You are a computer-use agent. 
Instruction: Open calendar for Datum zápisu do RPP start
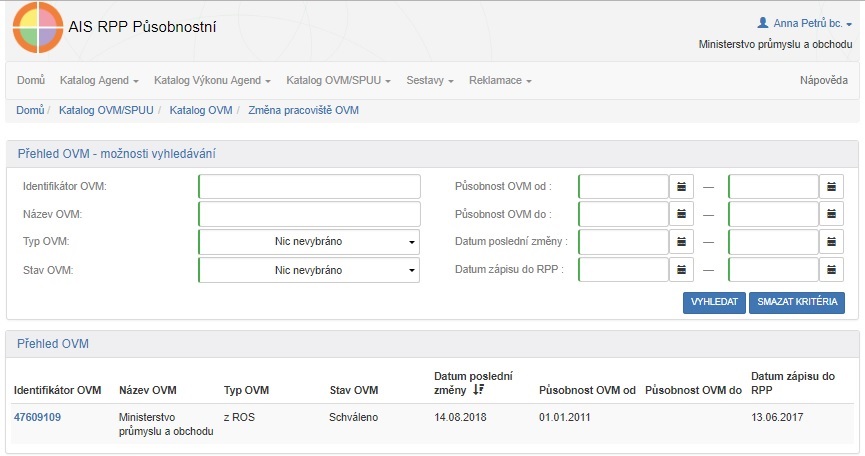point(682,270)
